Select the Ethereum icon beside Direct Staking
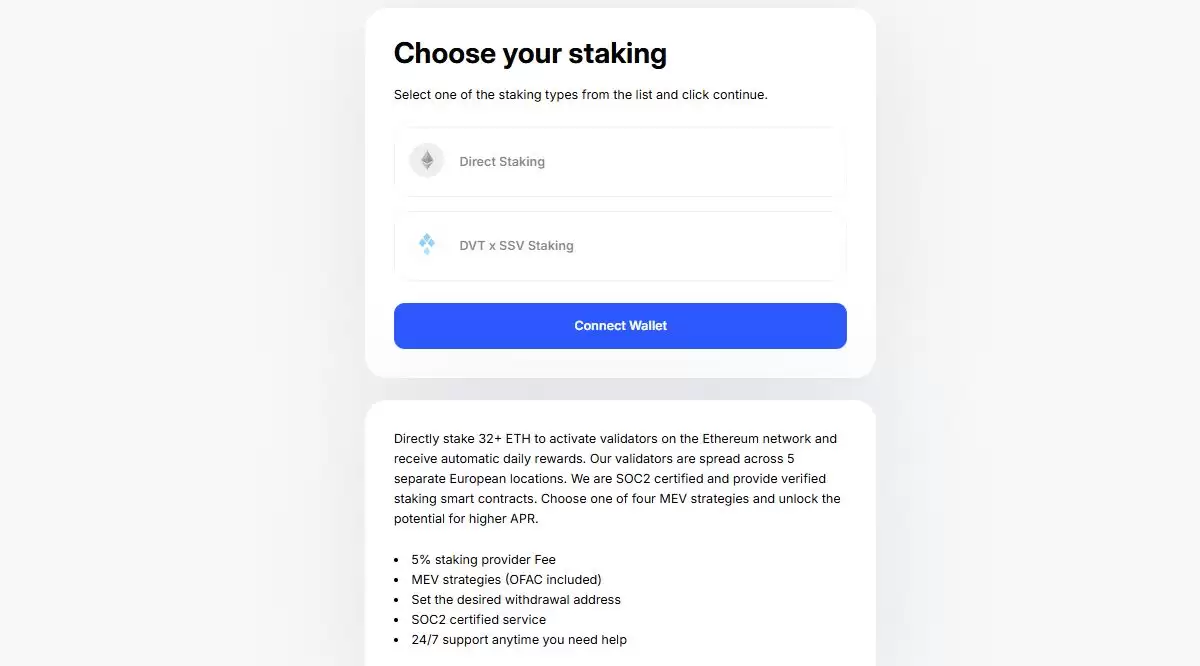The width and height of the screenshot is (1200, 666). click(427, 160)
